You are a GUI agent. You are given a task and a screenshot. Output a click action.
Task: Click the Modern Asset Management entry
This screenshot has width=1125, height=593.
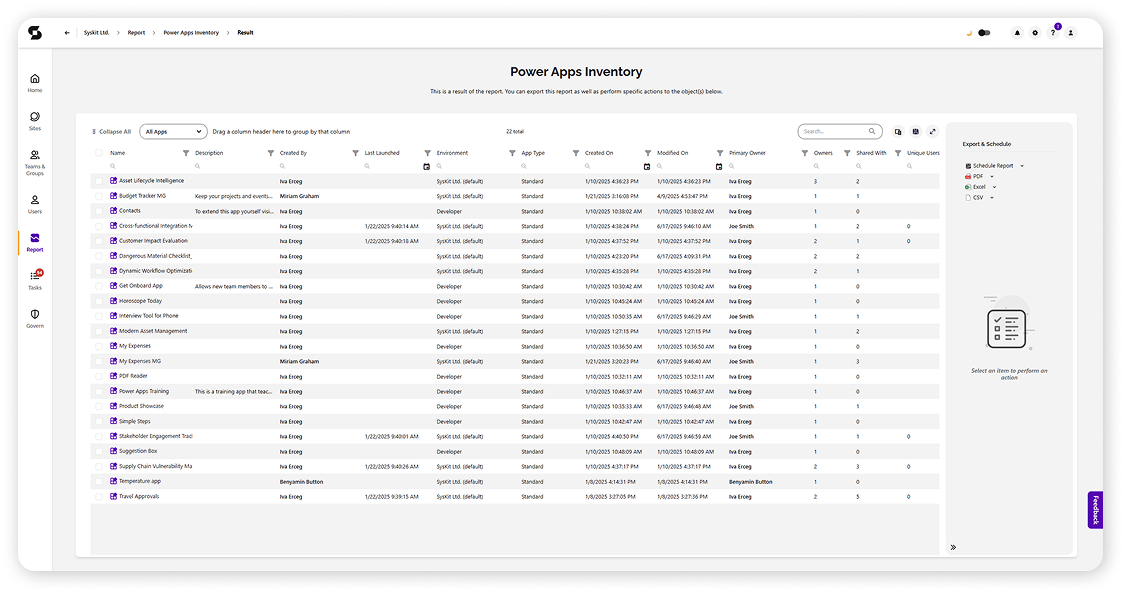[153, 331]
